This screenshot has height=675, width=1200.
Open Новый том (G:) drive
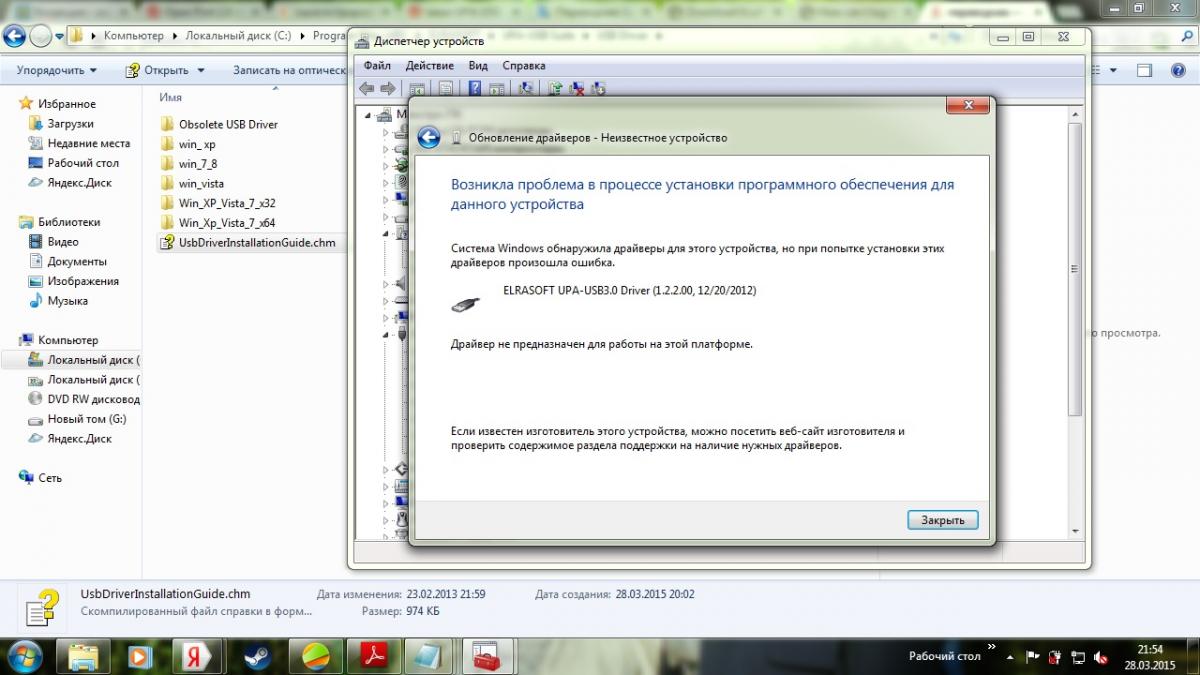tap(77, 419)
